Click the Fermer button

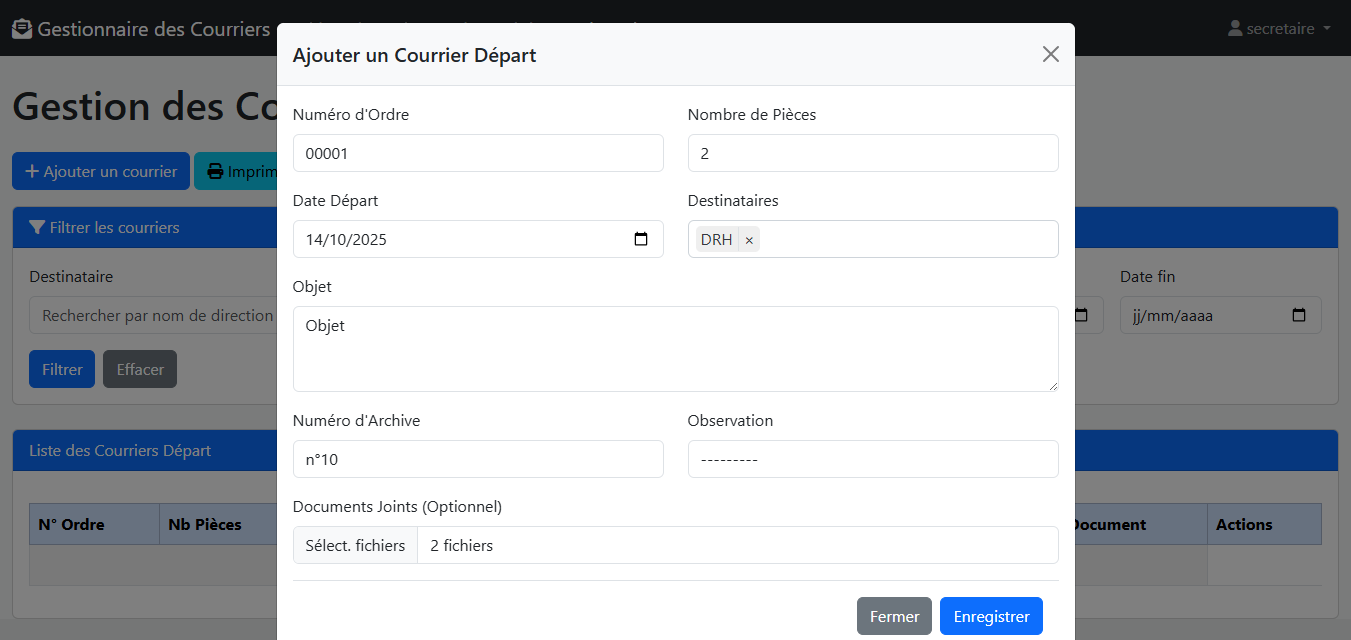tap(894, 616)
